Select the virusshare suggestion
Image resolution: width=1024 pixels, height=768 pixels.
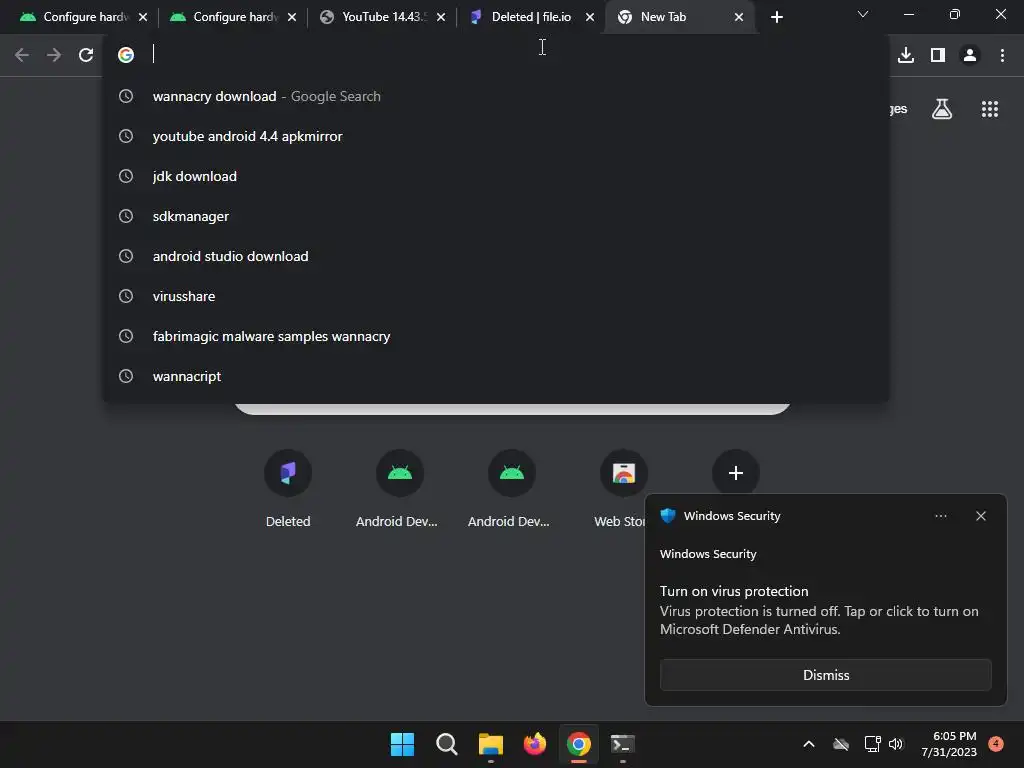coord(496,296)
